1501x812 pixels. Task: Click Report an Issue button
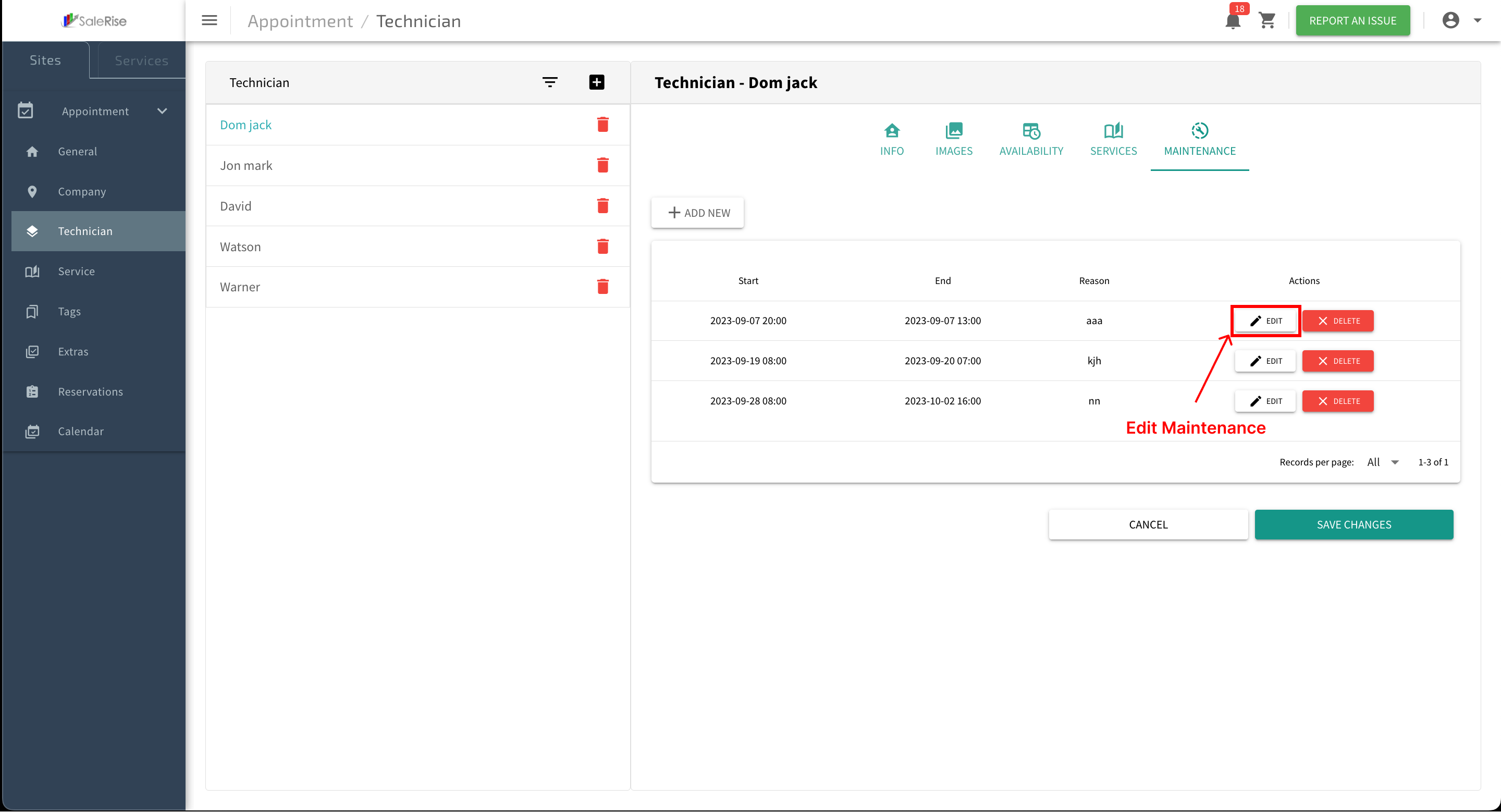click(1352, 21)
